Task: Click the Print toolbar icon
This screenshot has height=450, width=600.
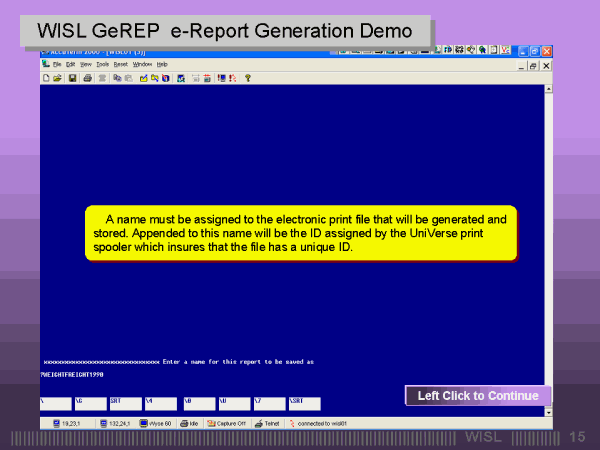Action: tap(88, 77)
